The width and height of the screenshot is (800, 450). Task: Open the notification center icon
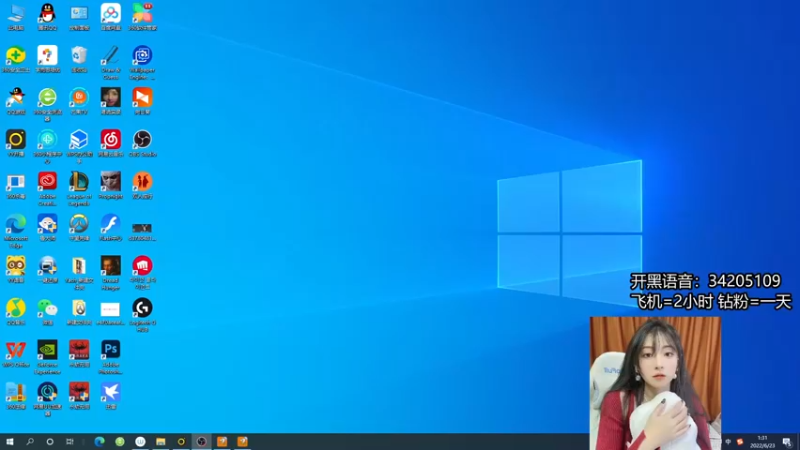tap(787, 442)
